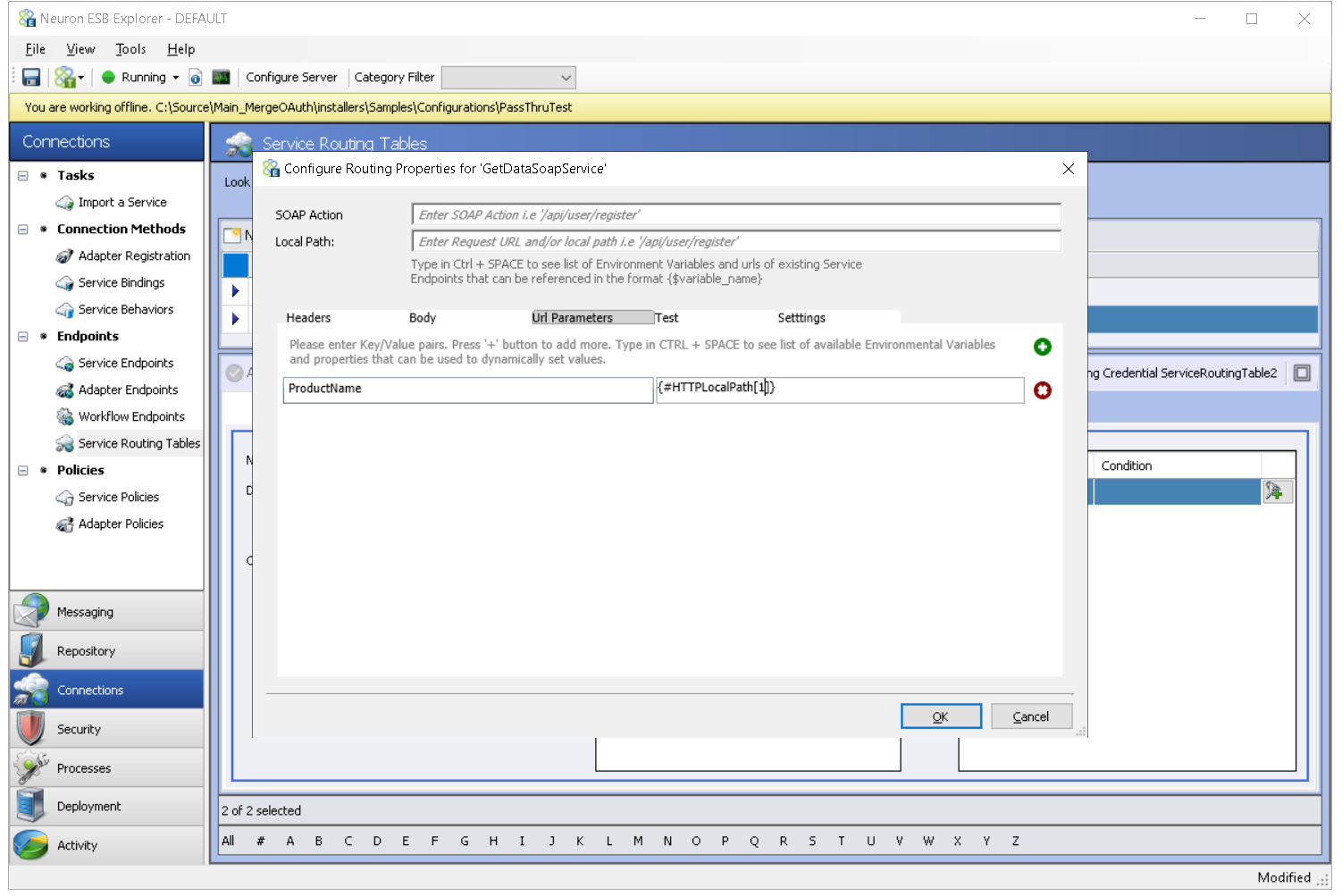
Task: Open the Running status dropdown
Action: point(176,78)
